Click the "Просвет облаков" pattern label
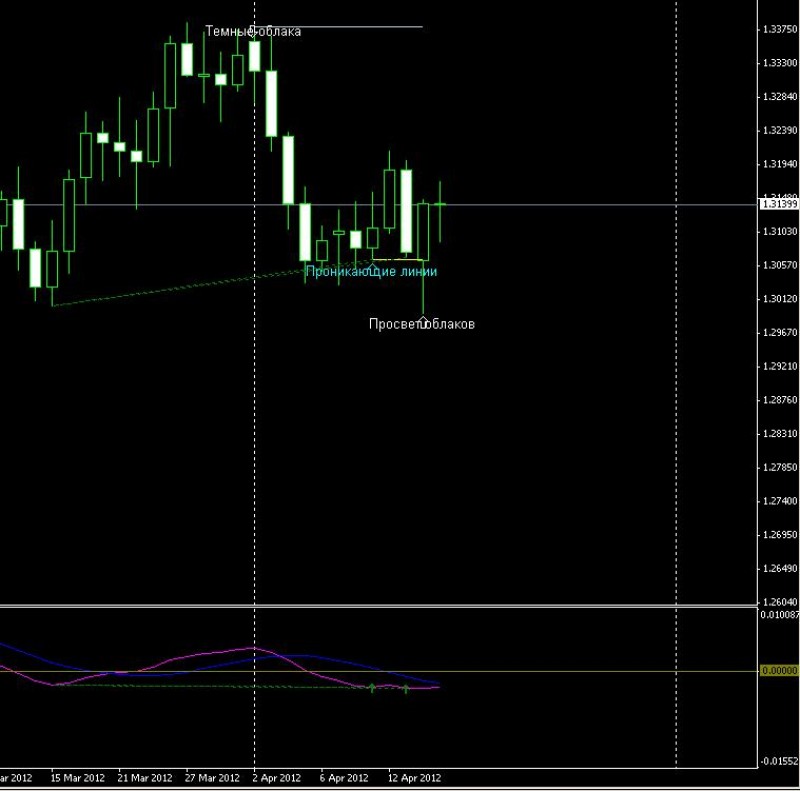 coord(421,324)
